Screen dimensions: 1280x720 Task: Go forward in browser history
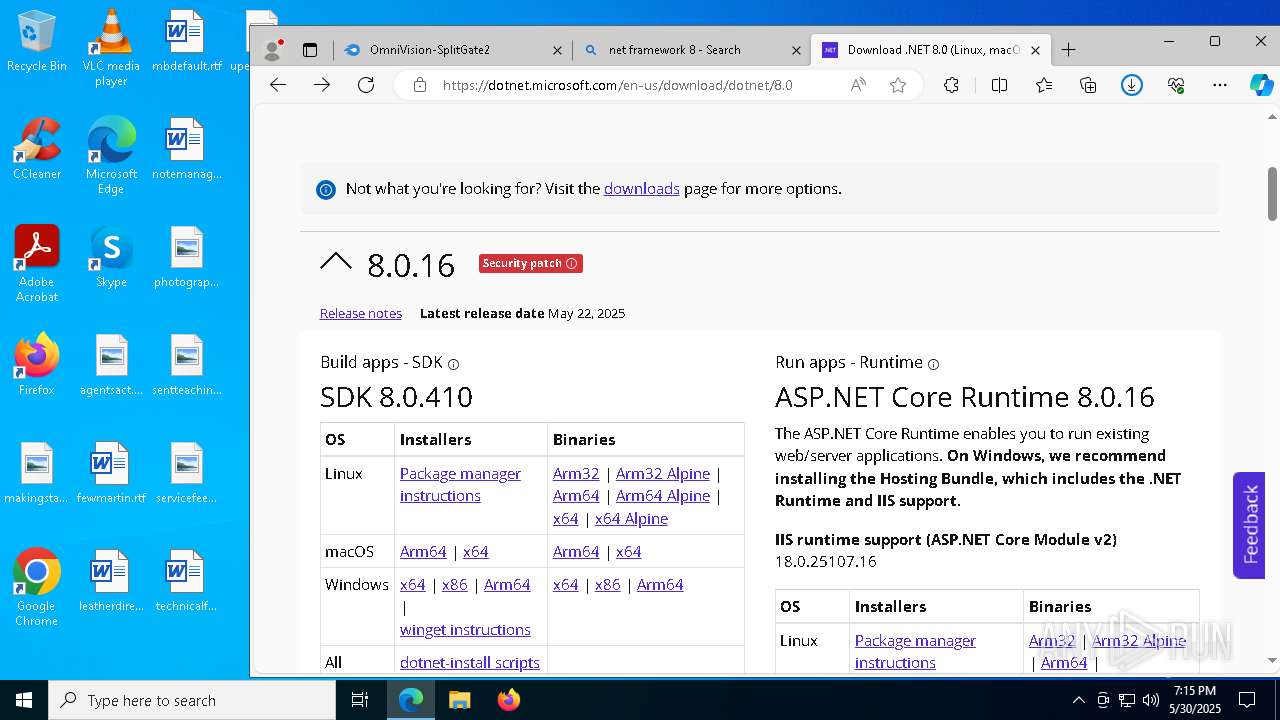322,85
